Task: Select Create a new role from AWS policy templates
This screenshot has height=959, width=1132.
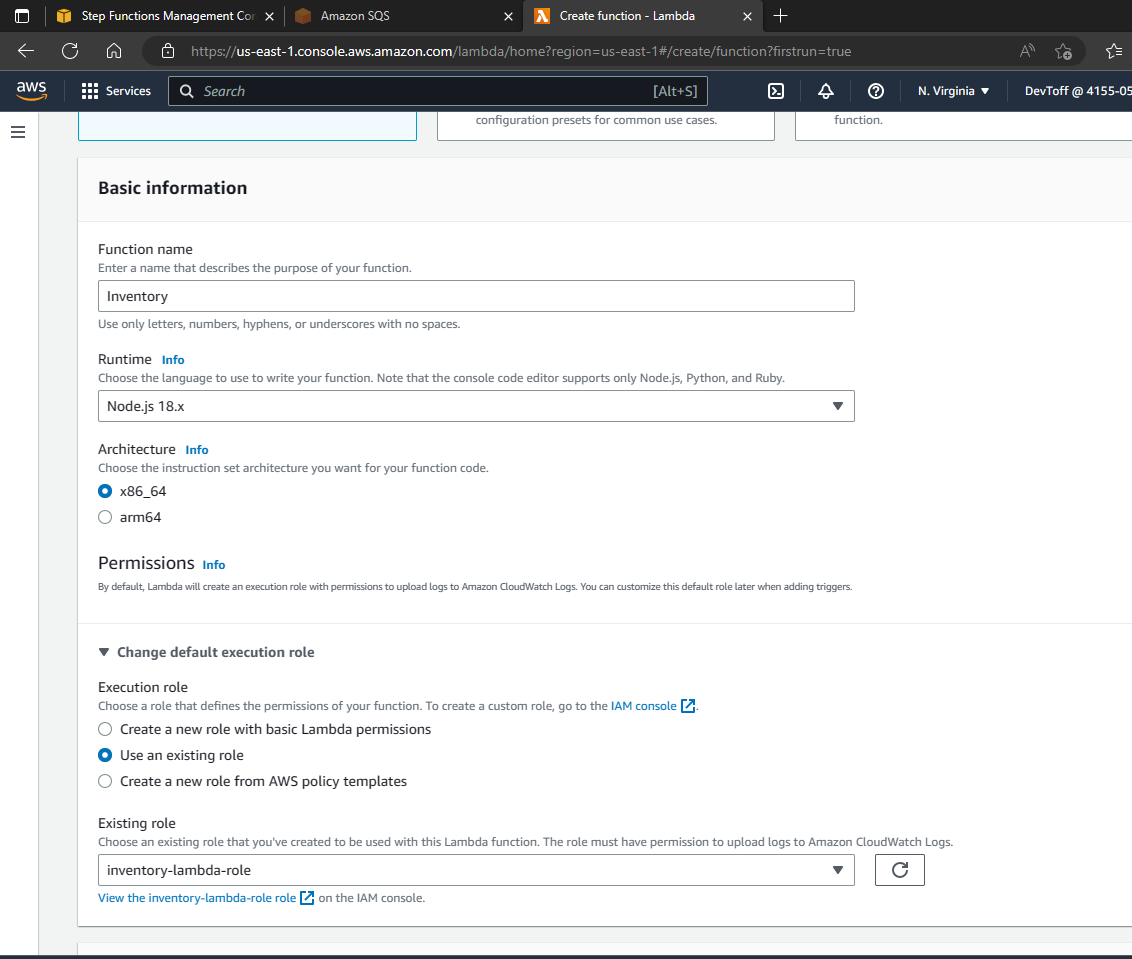Action: coord(105,781)
